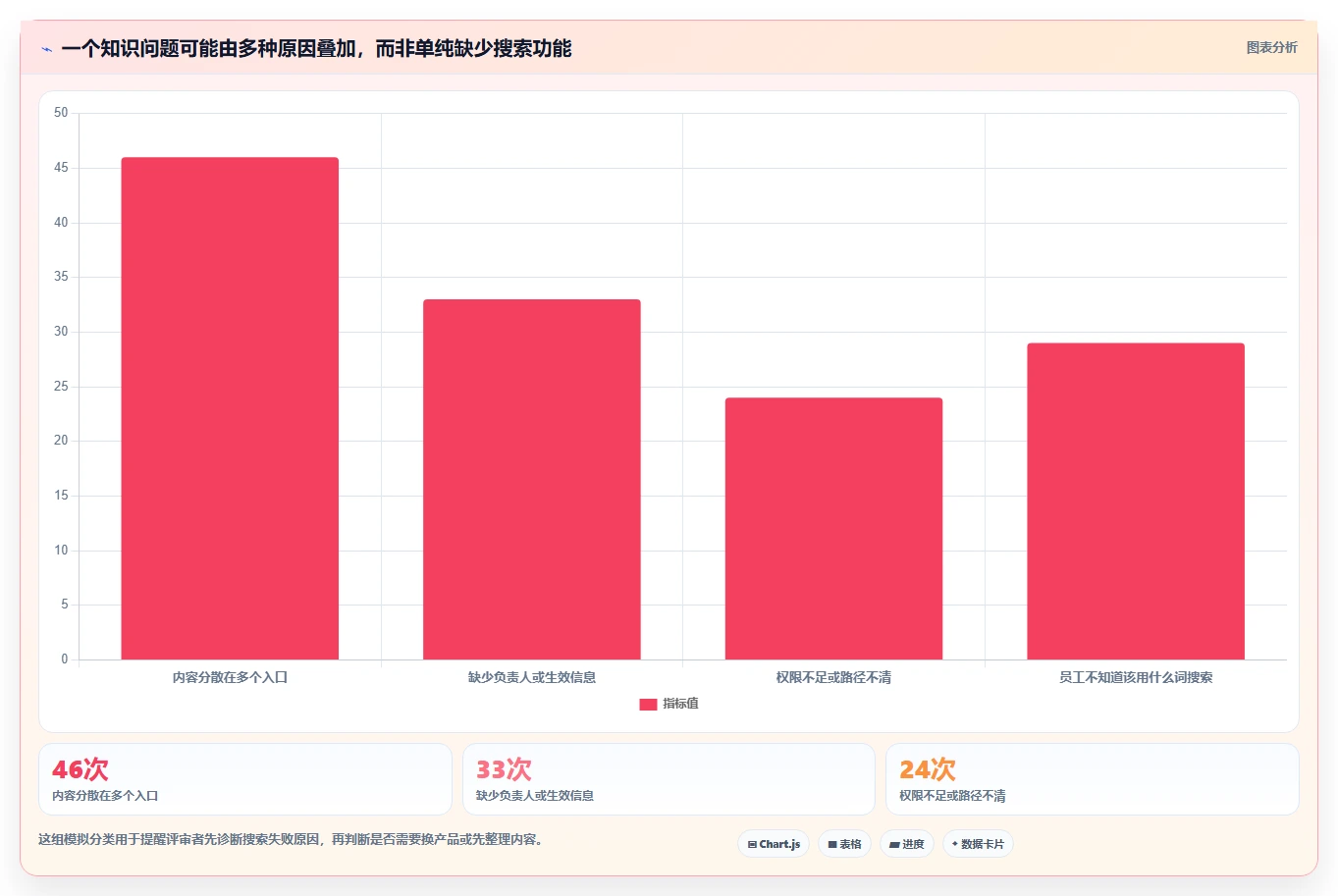This screenshot has width=1338, height=896.
Task: Click the 指标值 legend text
Action: pos(680,704)
